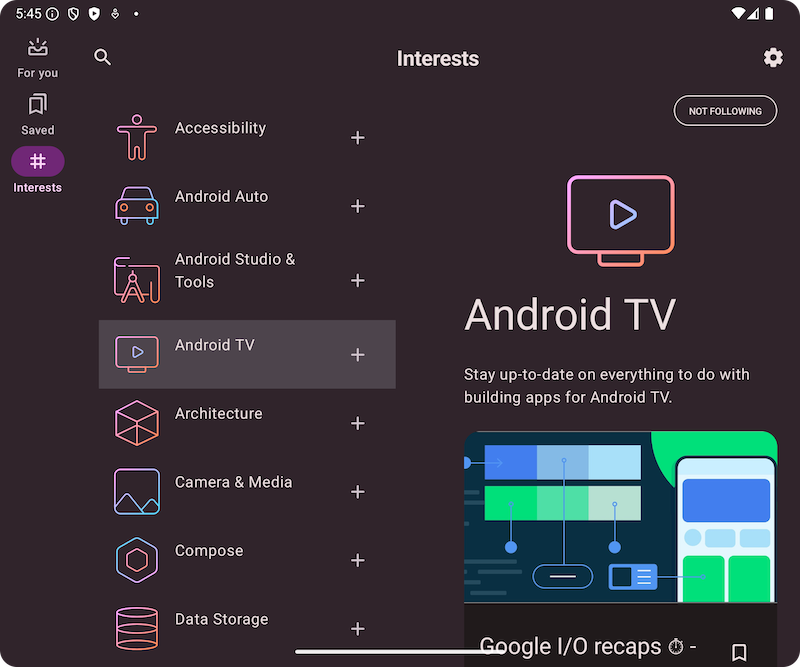The image size is (800, 667).
Task: Select Data Storage topic label
Action: [x=221, y=619]
